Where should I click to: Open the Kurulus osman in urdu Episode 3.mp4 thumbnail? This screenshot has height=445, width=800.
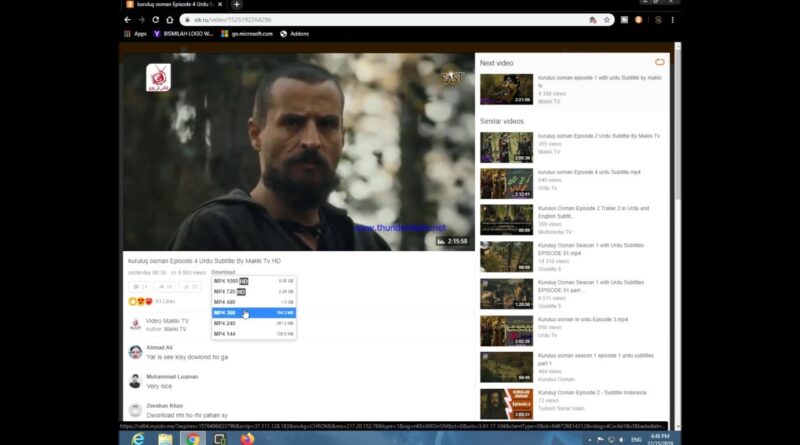(506, 331)
